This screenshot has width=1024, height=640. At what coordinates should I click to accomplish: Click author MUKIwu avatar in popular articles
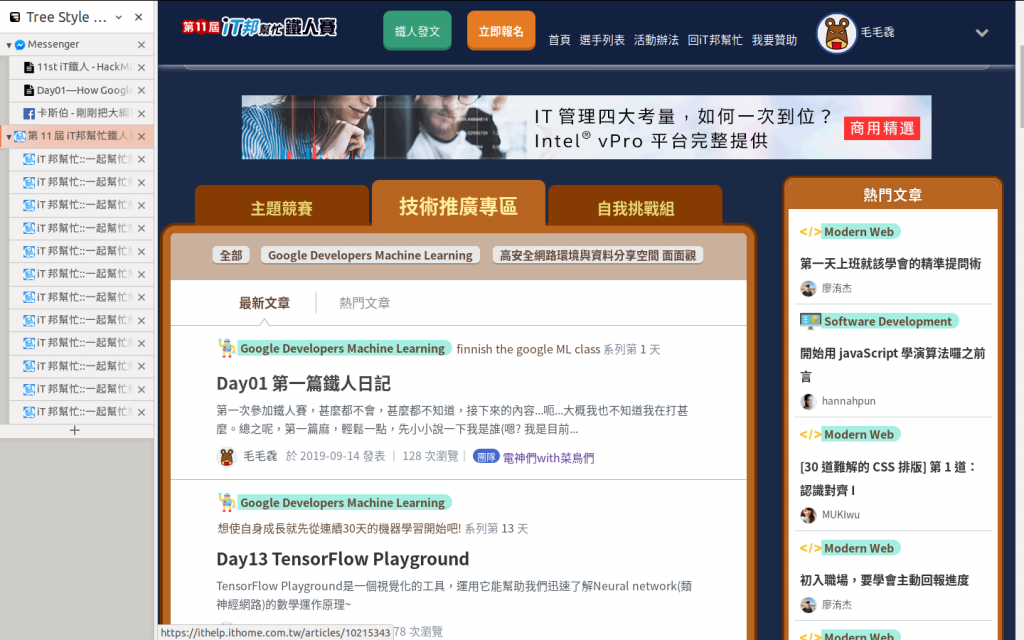click(x=808, y=515)
